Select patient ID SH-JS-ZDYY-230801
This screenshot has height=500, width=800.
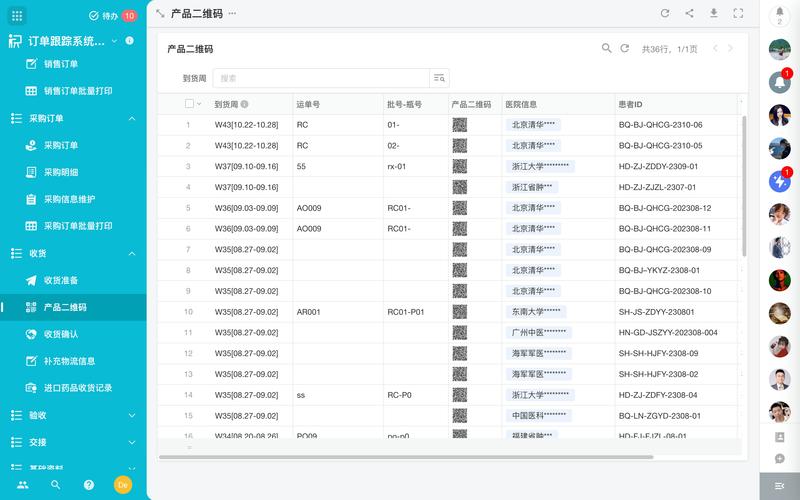tap(657, 312)
